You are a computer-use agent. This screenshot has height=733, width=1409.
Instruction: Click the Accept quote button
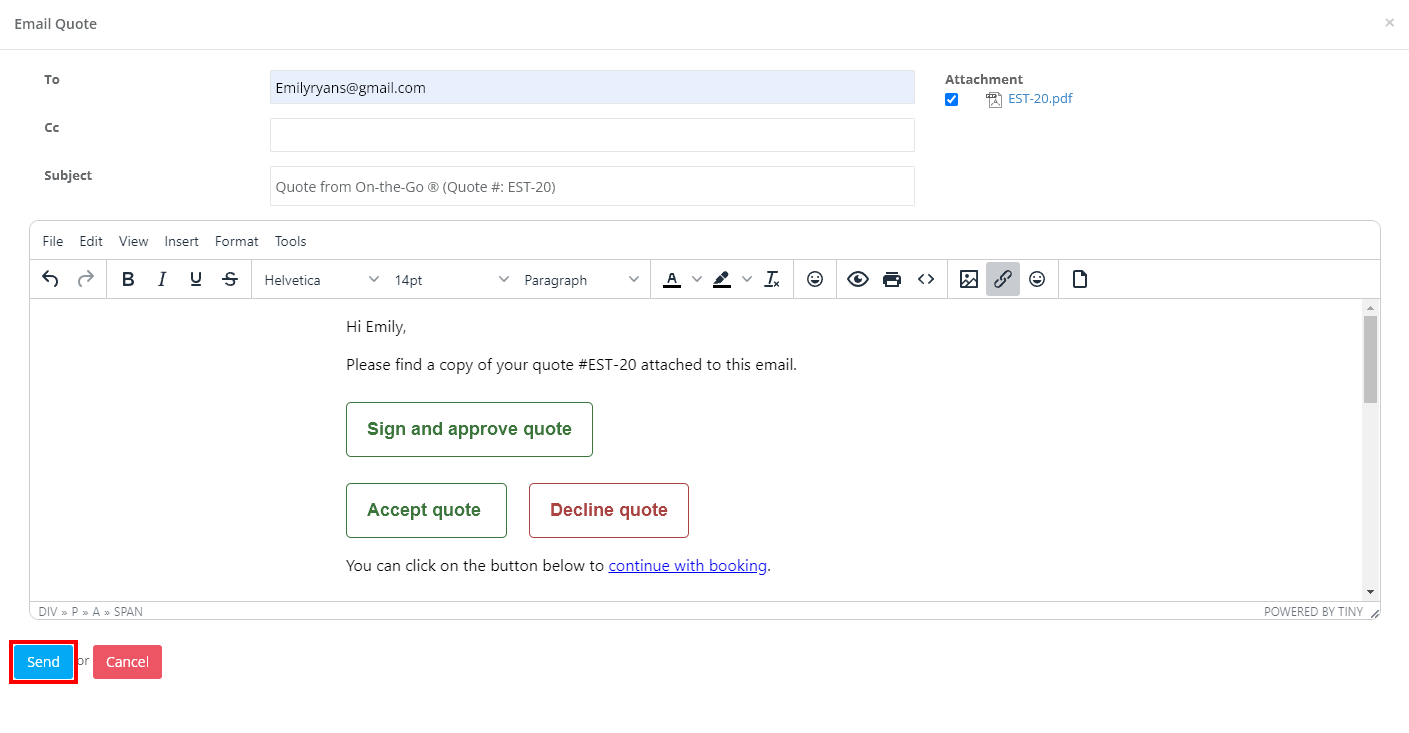click(x=426, y=510)
